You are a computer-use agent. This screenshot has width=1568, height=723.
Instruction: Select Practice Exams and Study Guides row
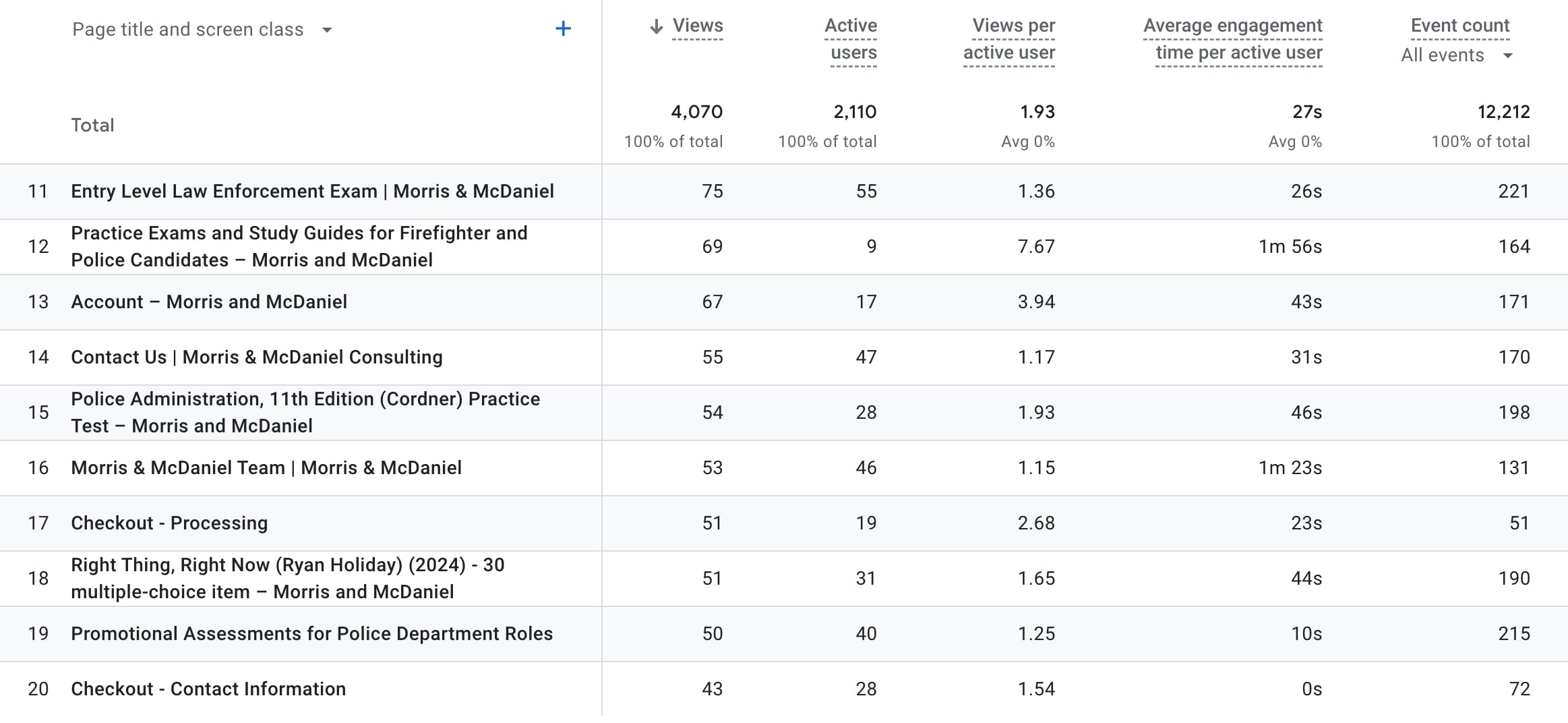click(x=299, y=247)
